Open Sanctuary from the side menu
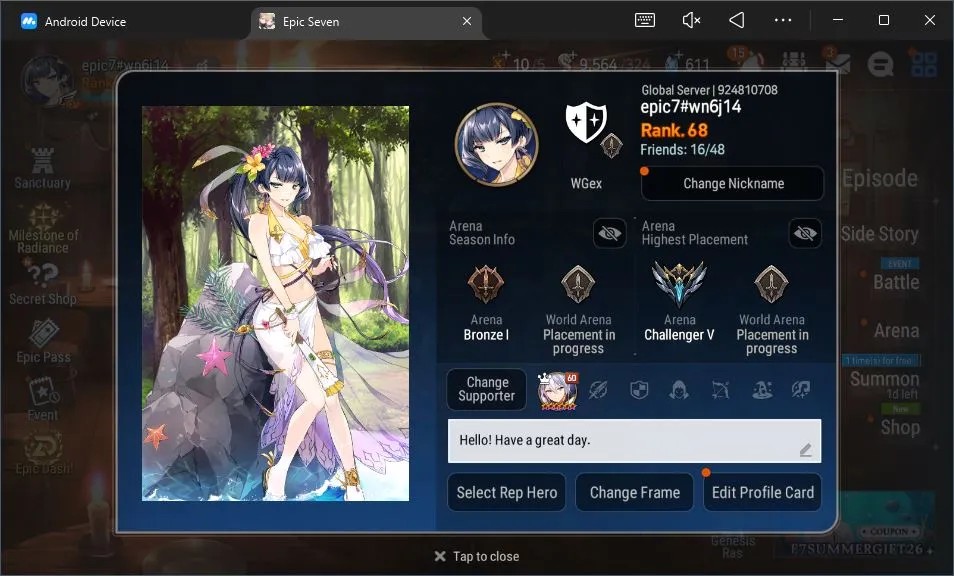The height and width of the screenshot is (576, 954). 43,168
